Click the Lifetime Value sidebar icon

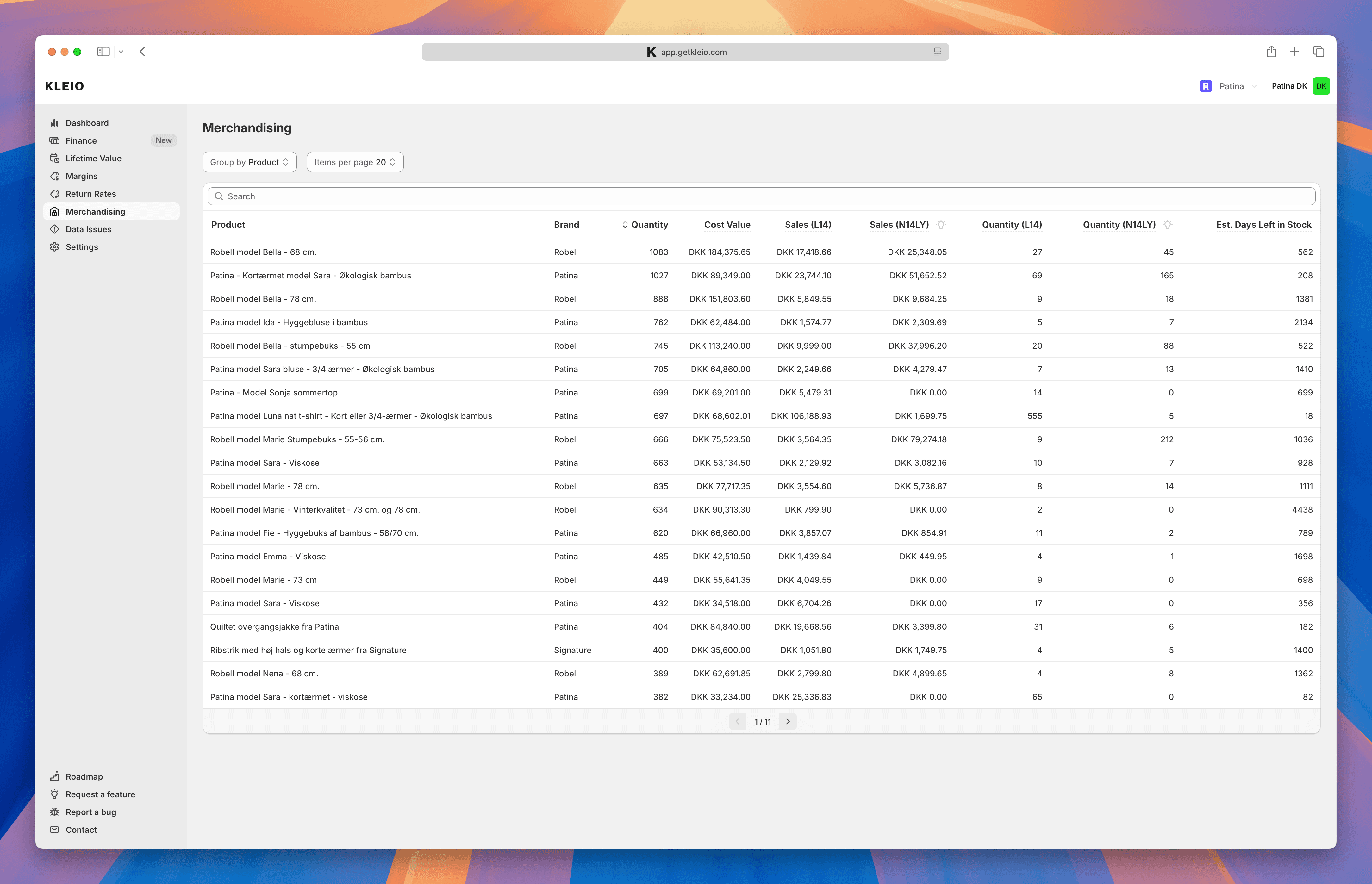[54, 159]
